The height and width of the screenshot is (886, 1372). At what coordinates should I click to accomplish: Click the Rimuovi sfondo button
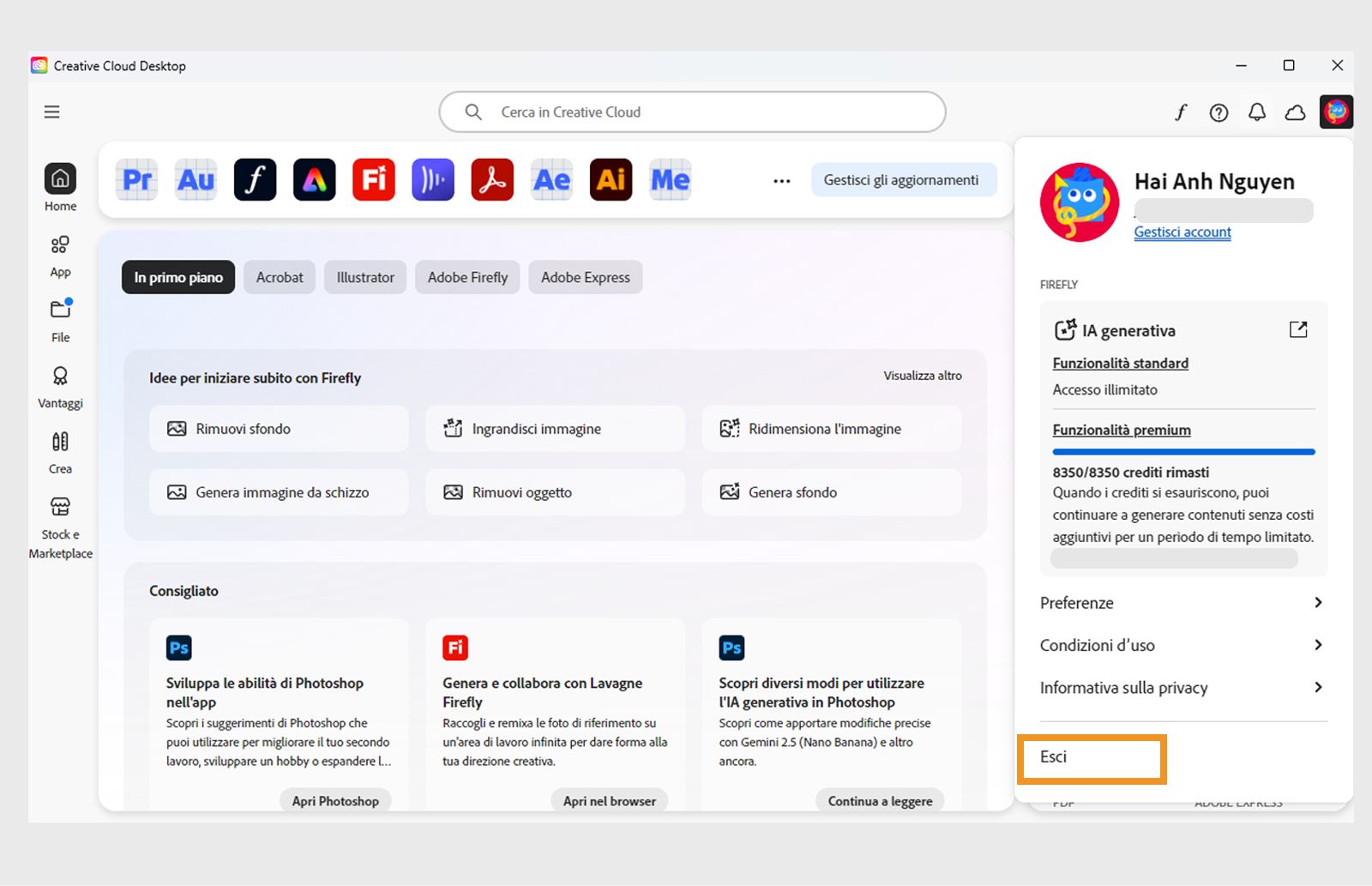point(279,429)
